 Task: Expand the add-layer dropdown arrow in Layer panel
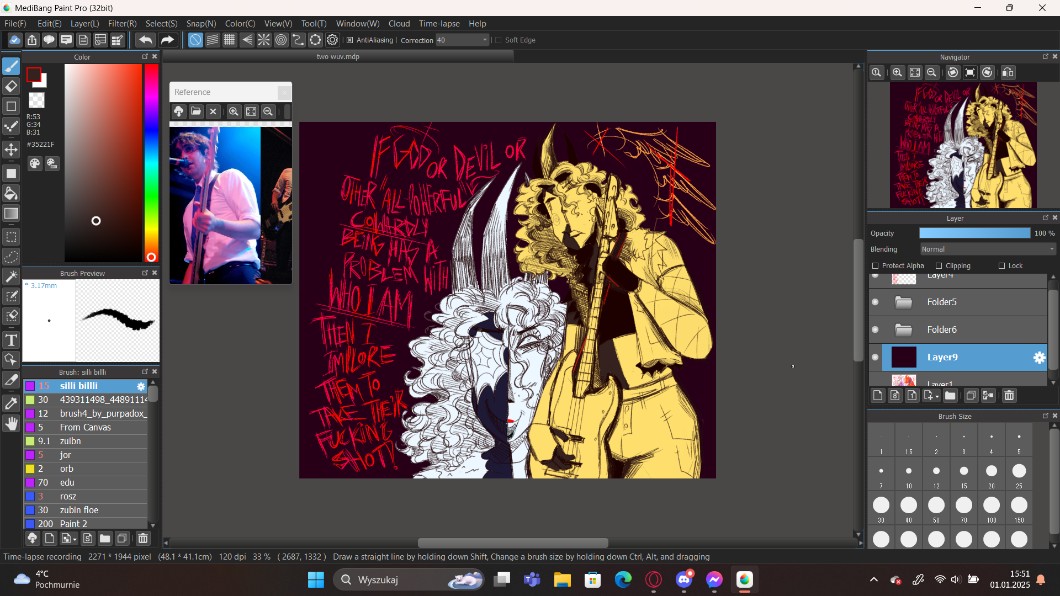click(939, 397)
